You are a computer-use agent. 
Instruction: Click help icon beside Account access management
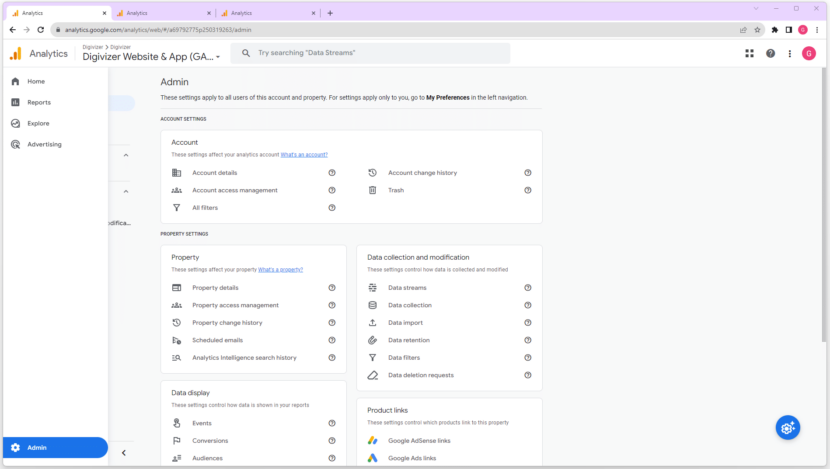click(x=332, y=190)
